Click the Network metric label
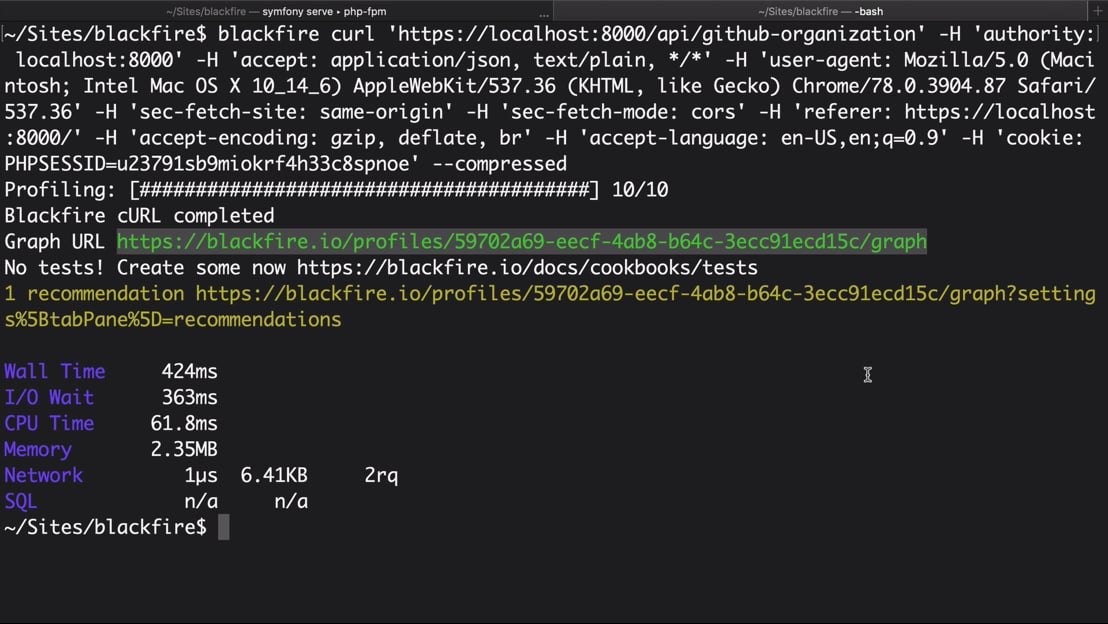The height and width of the screenshot is (624, 1108). 43,476
